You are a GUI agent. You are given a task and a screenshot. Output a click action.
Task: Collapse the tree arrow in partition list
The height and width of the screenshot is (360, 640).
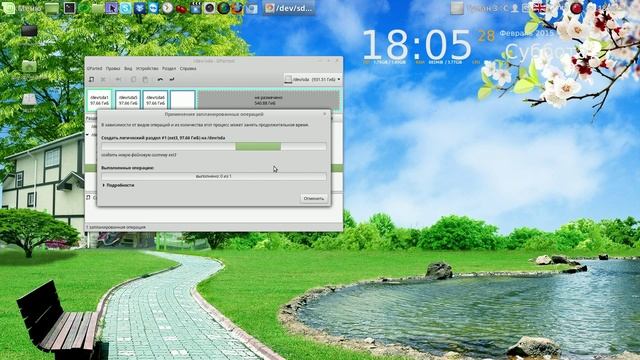(x=87, y=134)
